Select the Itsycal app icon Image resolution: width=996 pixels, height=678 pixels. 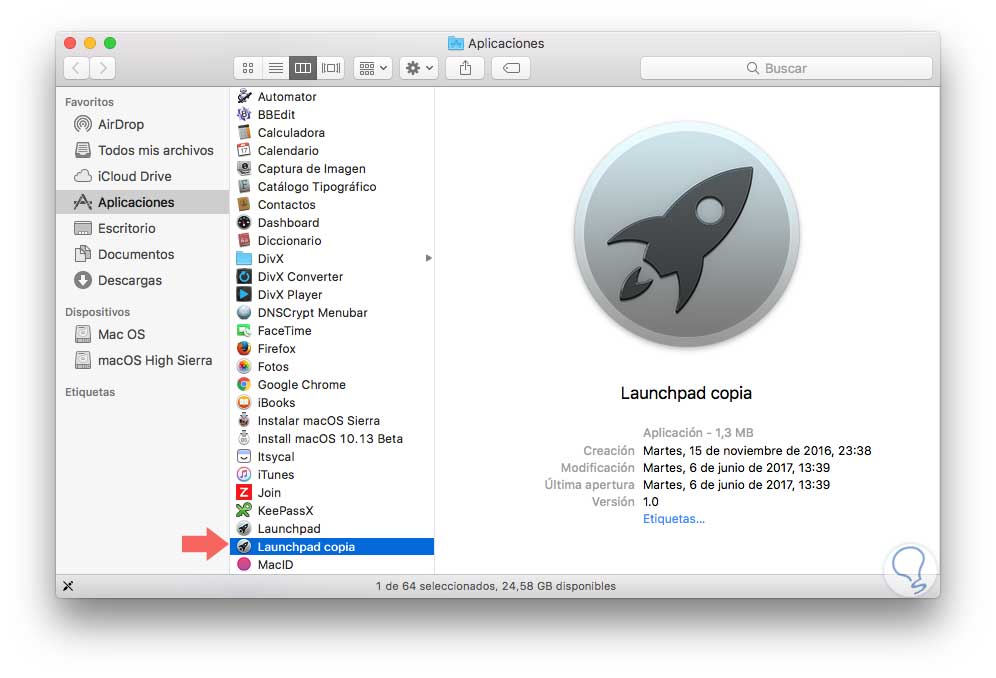coord(244,457)
